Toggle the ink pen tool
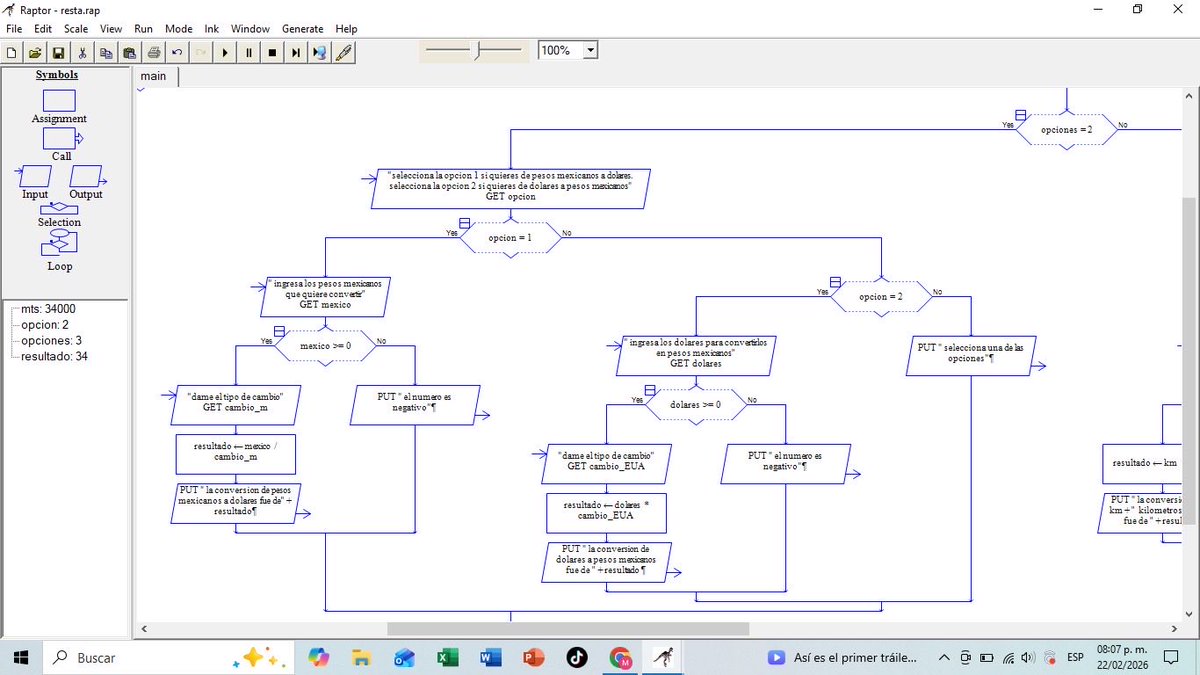Screen dimensions: 1200x675 (x=343, y=52)
